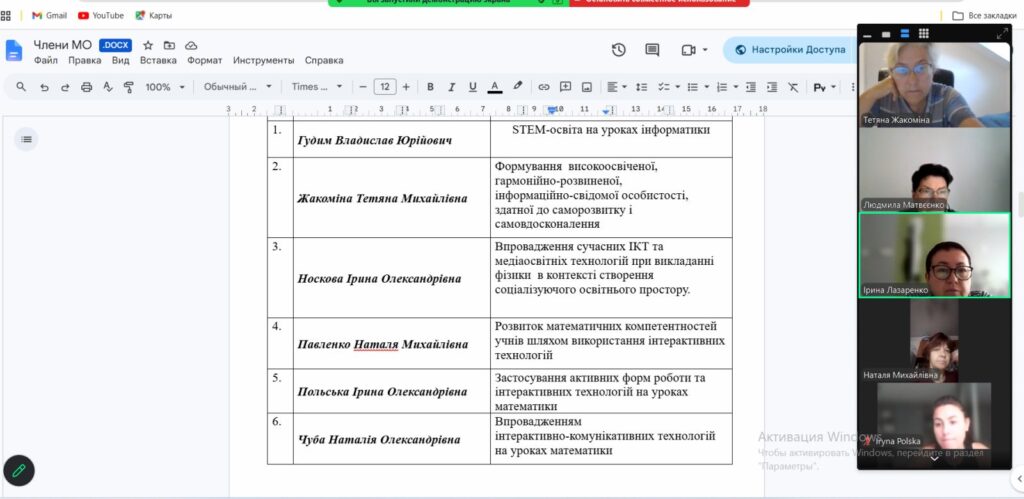The width and height of the screenshot is (1024, 499).
Task: Check the cloud save status icon
Action: tap(191, 45)
